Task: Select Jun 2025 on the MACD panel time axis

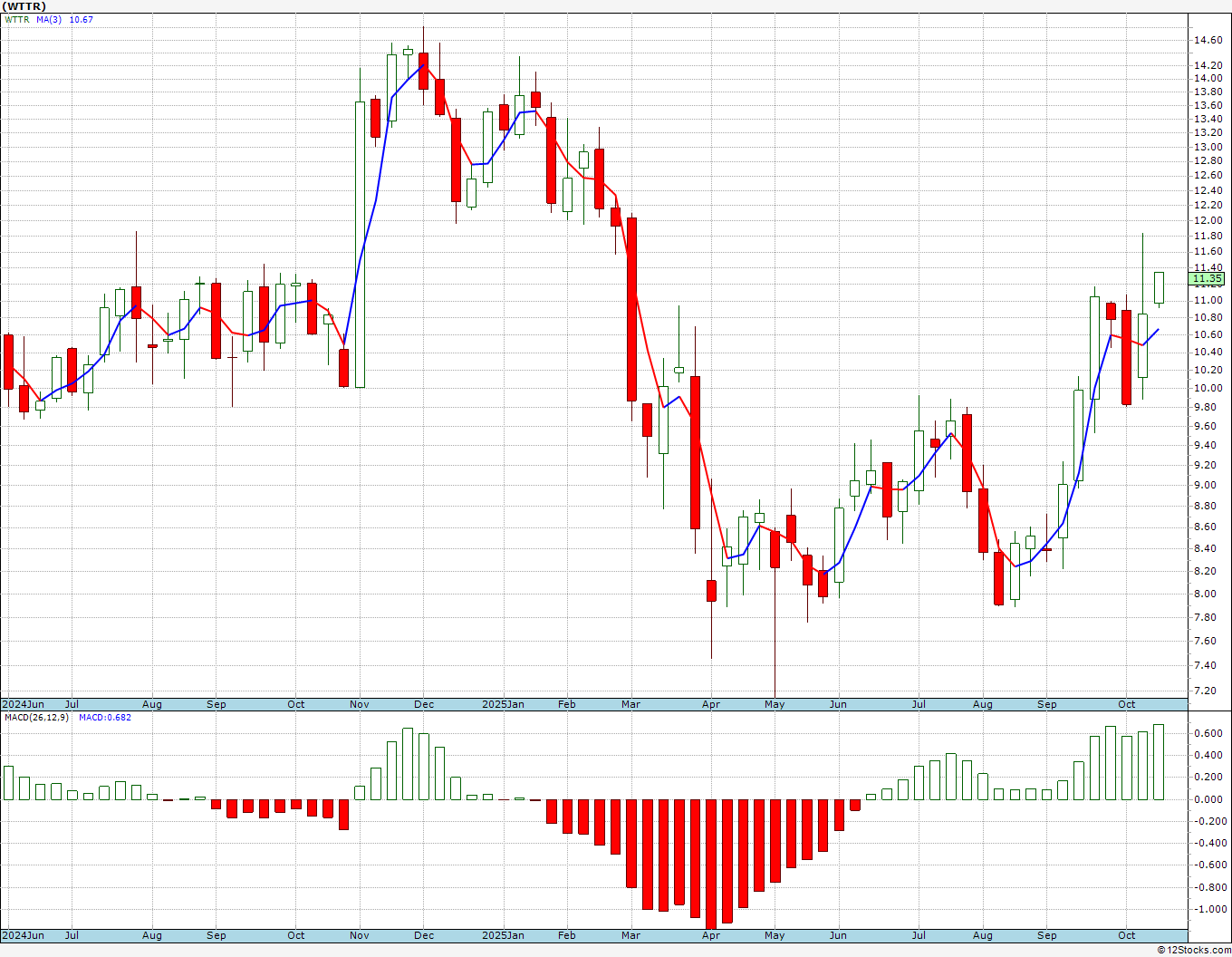Action: pyautogui.click(x=839, y=935)
